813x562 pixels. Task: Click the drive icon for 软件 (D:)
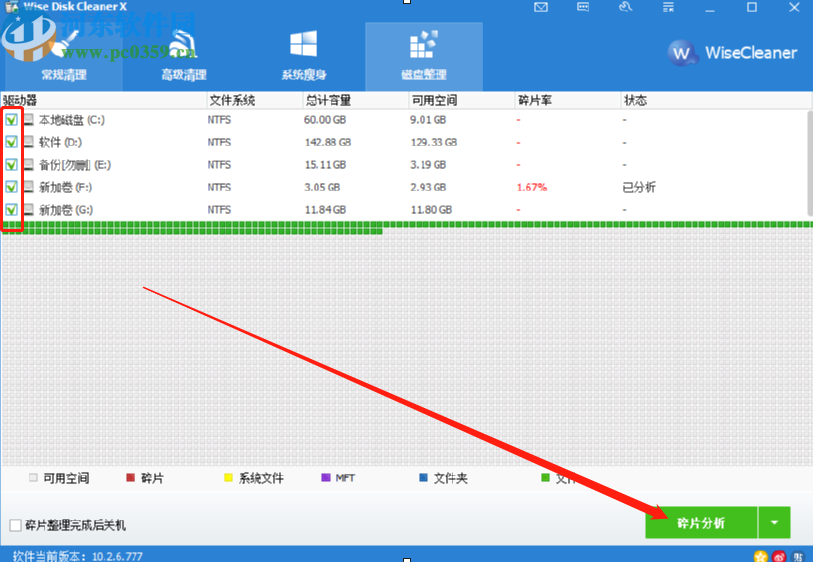[x=29, y=142]
